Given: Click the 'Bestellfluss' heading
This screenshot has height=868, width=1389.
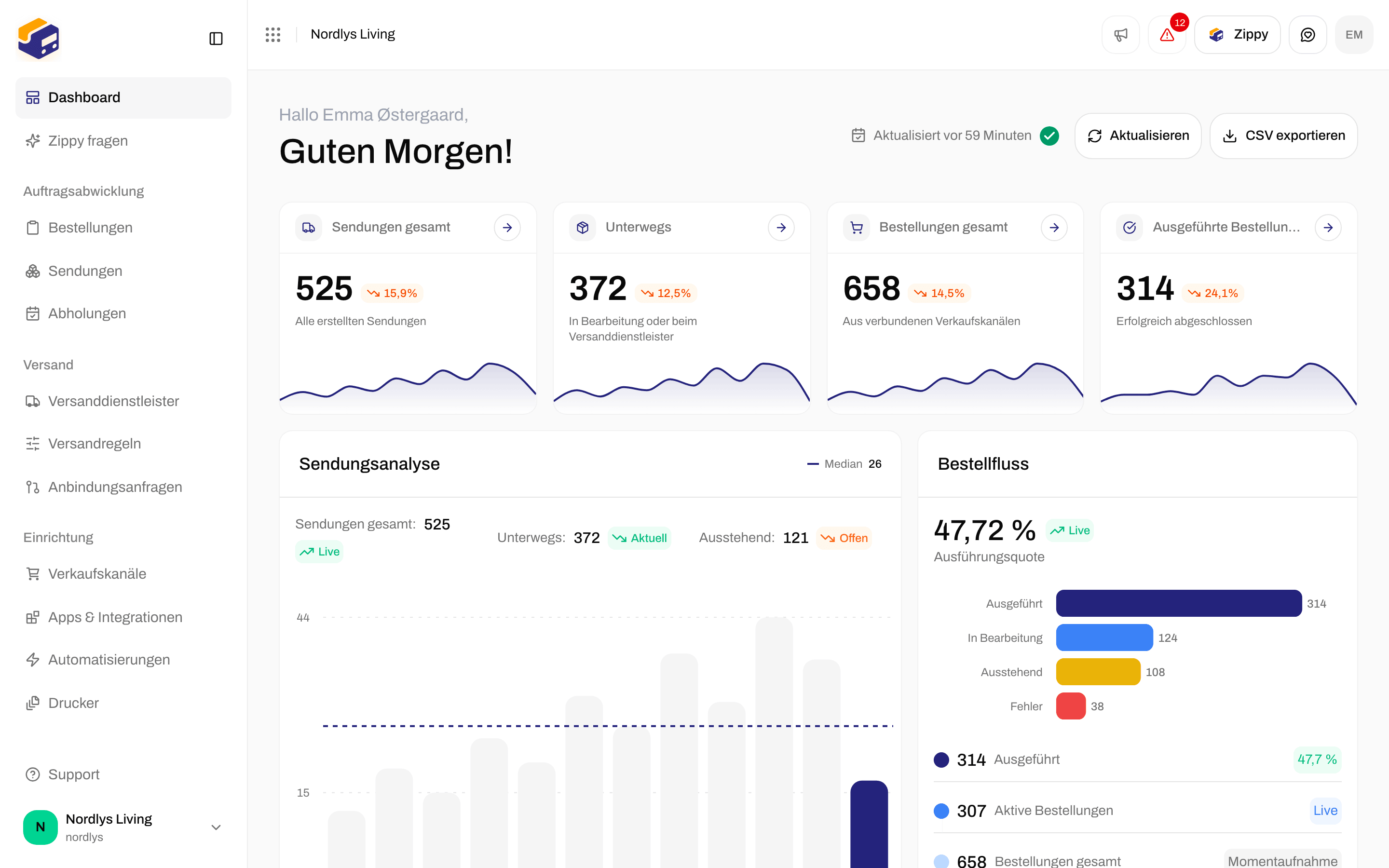Looking at the screenshot, I should tap(983, 464).
